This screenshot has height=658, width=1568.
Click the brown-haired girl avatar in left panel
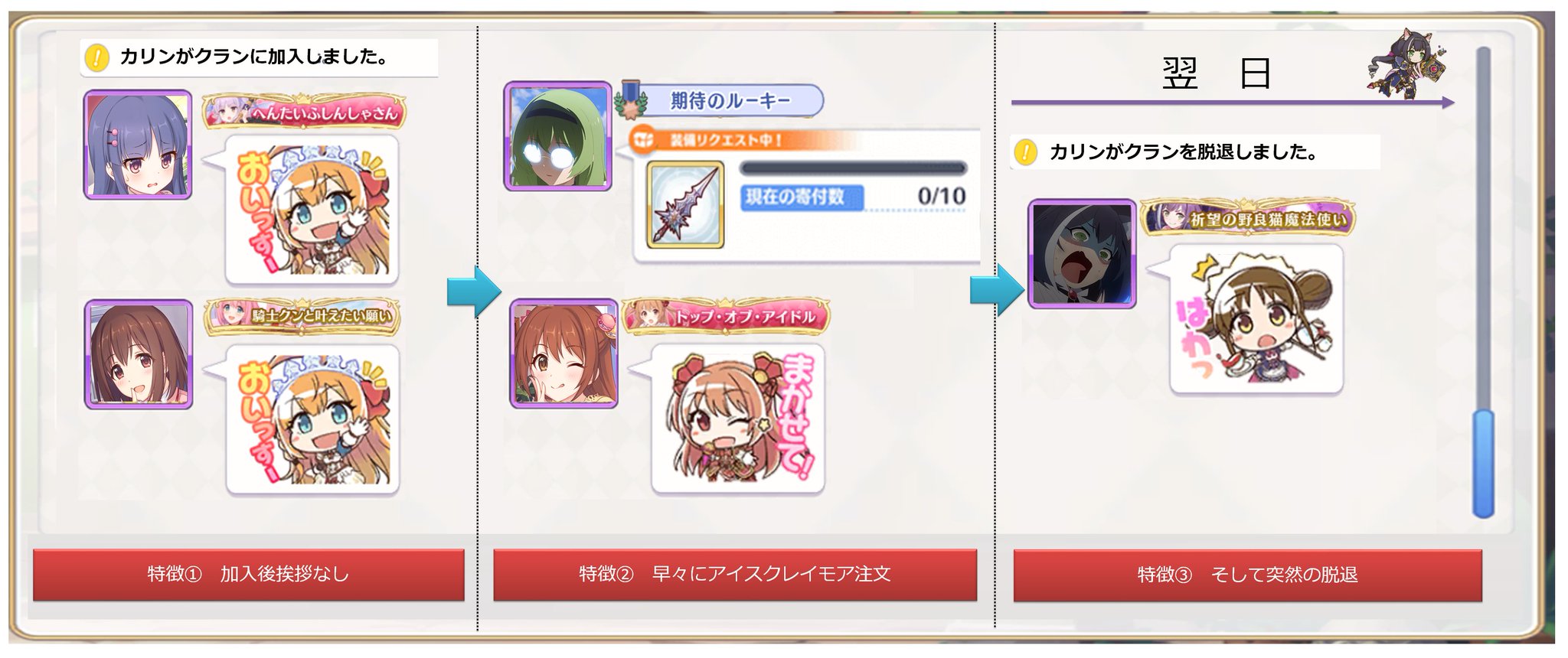[139, 354]
